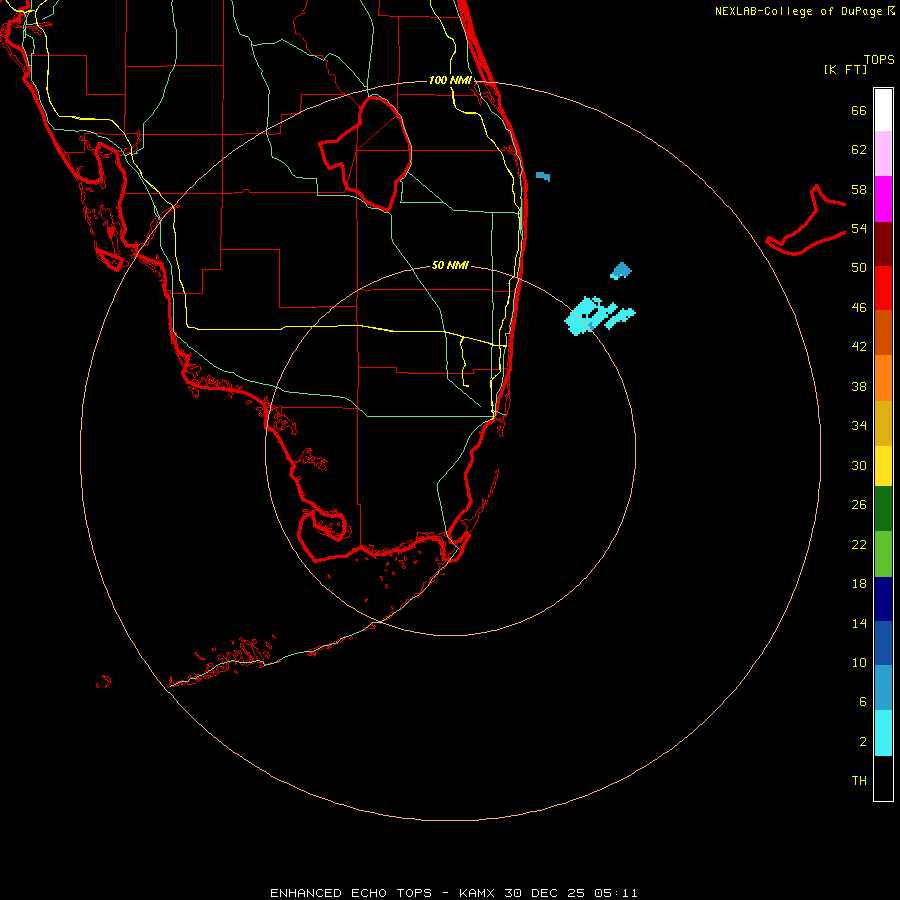The image size is (900, 900).
Task: Click the legend value 62
Action: tap(859, 150)
